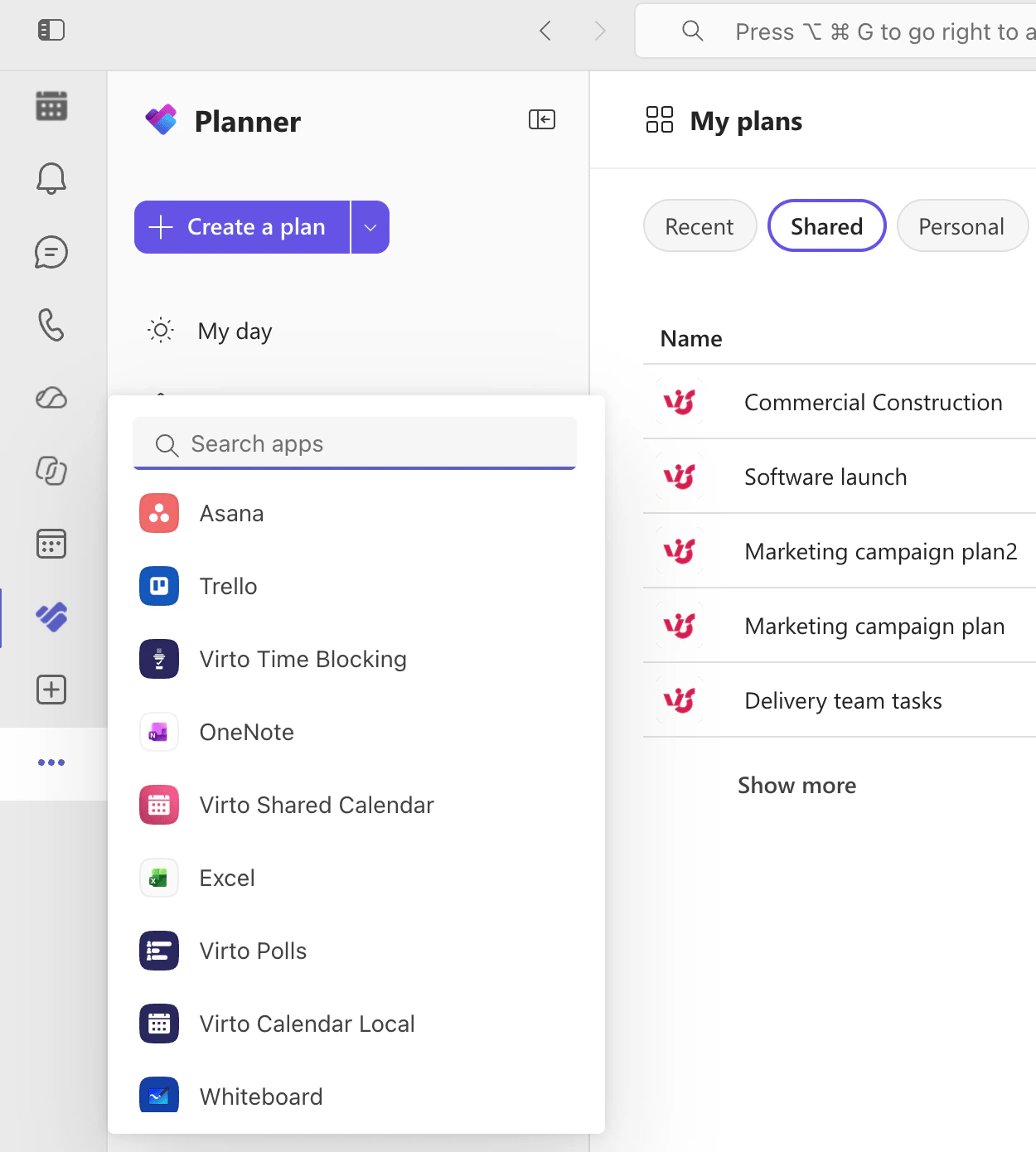Image resolution: width=1036 pixels, height=1152 pixels.
Task: Toggle the window sidebar icon at top left
Action: tap(51, 31)
